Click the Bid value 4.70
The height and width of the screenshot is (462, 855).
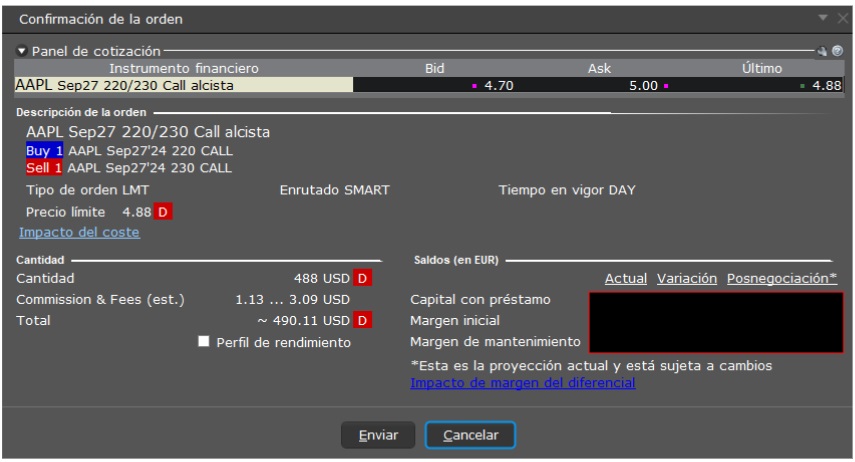(x=498, y=86)
